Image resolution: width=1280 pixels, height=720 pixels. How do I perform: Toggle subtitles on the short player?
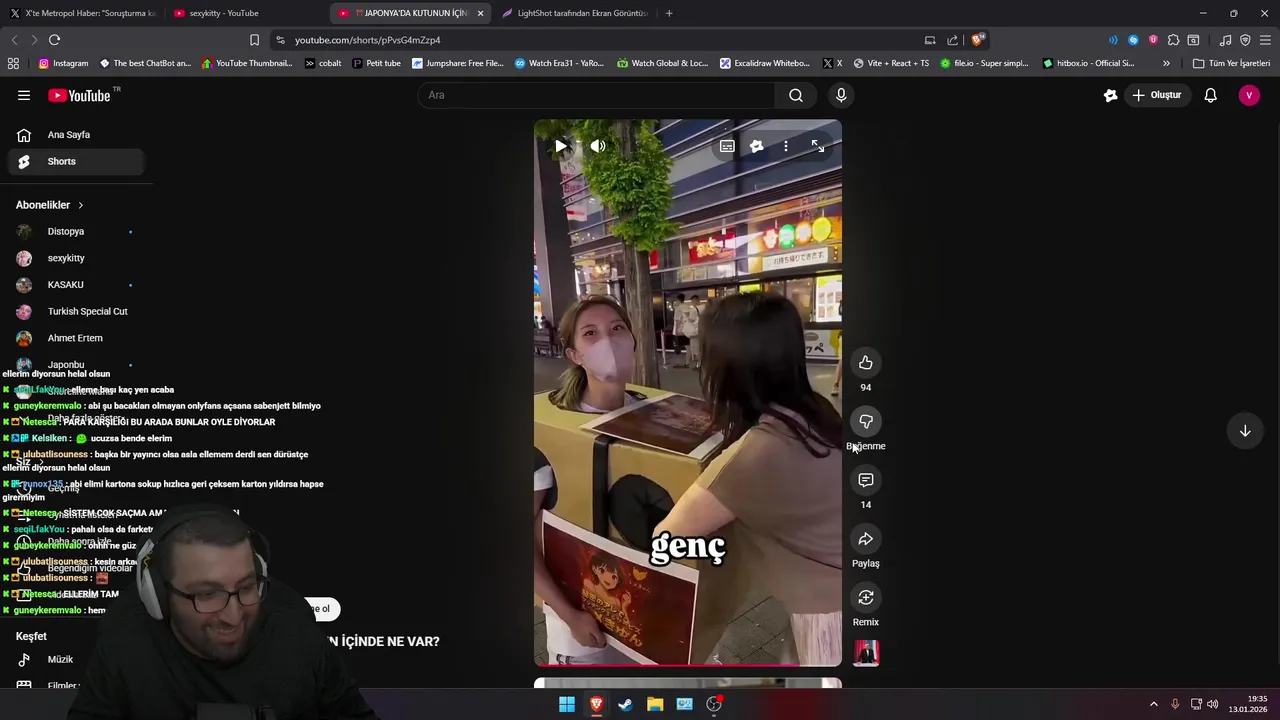pos(727,146)
